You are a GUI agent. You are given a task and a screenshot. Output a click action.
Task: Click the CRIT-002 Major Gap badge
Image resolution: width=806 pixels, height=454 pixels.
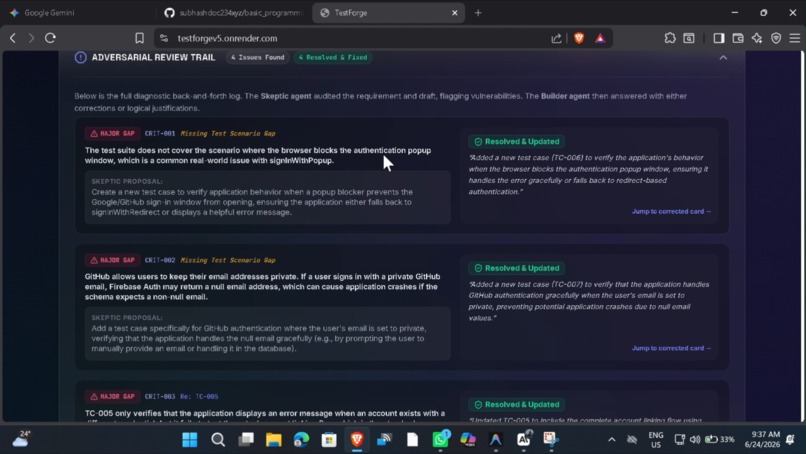pyautogui.click(x=112, y=260)
